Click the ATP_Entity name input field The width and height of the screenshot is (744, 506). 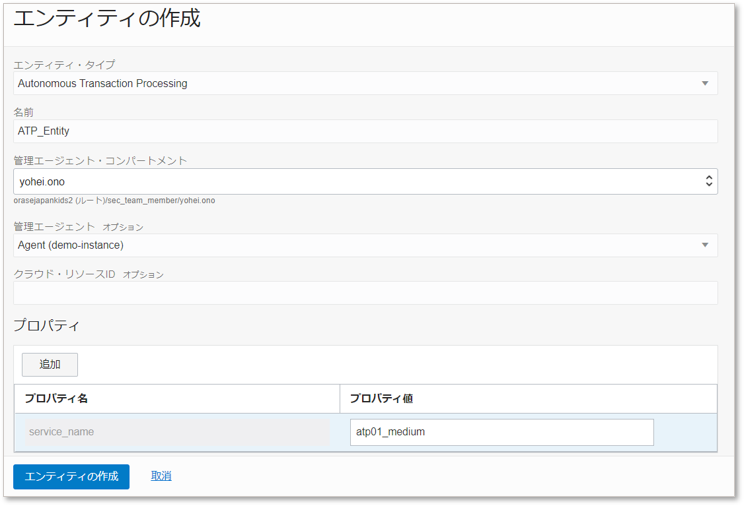pos(364,131)
